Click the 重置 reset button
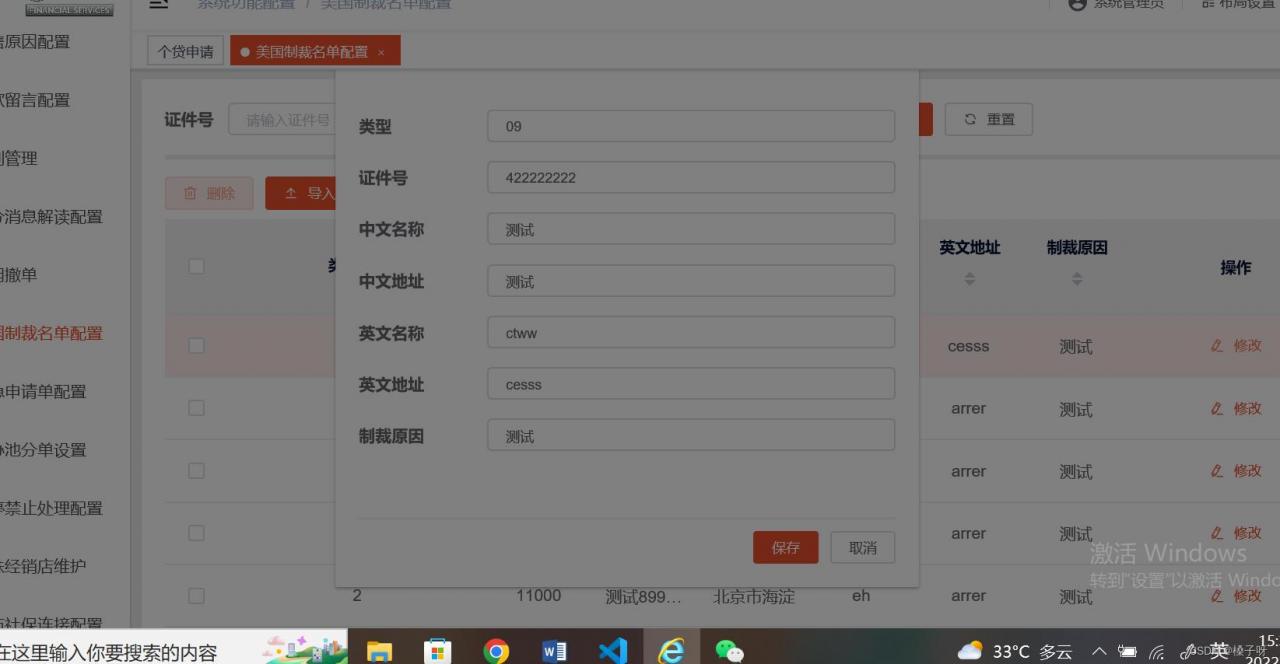Screen dimensions: 1280x664 (989, 119)
